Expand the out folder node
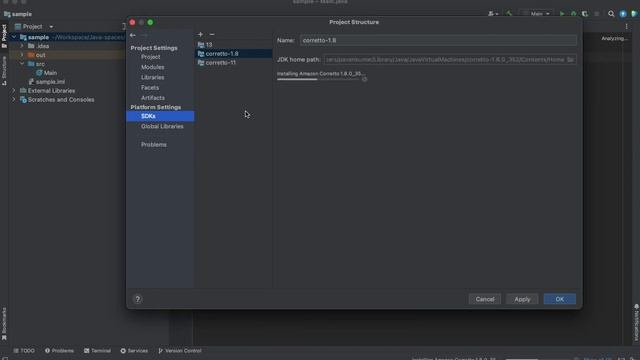The height and width of the screenshot is (360, 640). 22,55
